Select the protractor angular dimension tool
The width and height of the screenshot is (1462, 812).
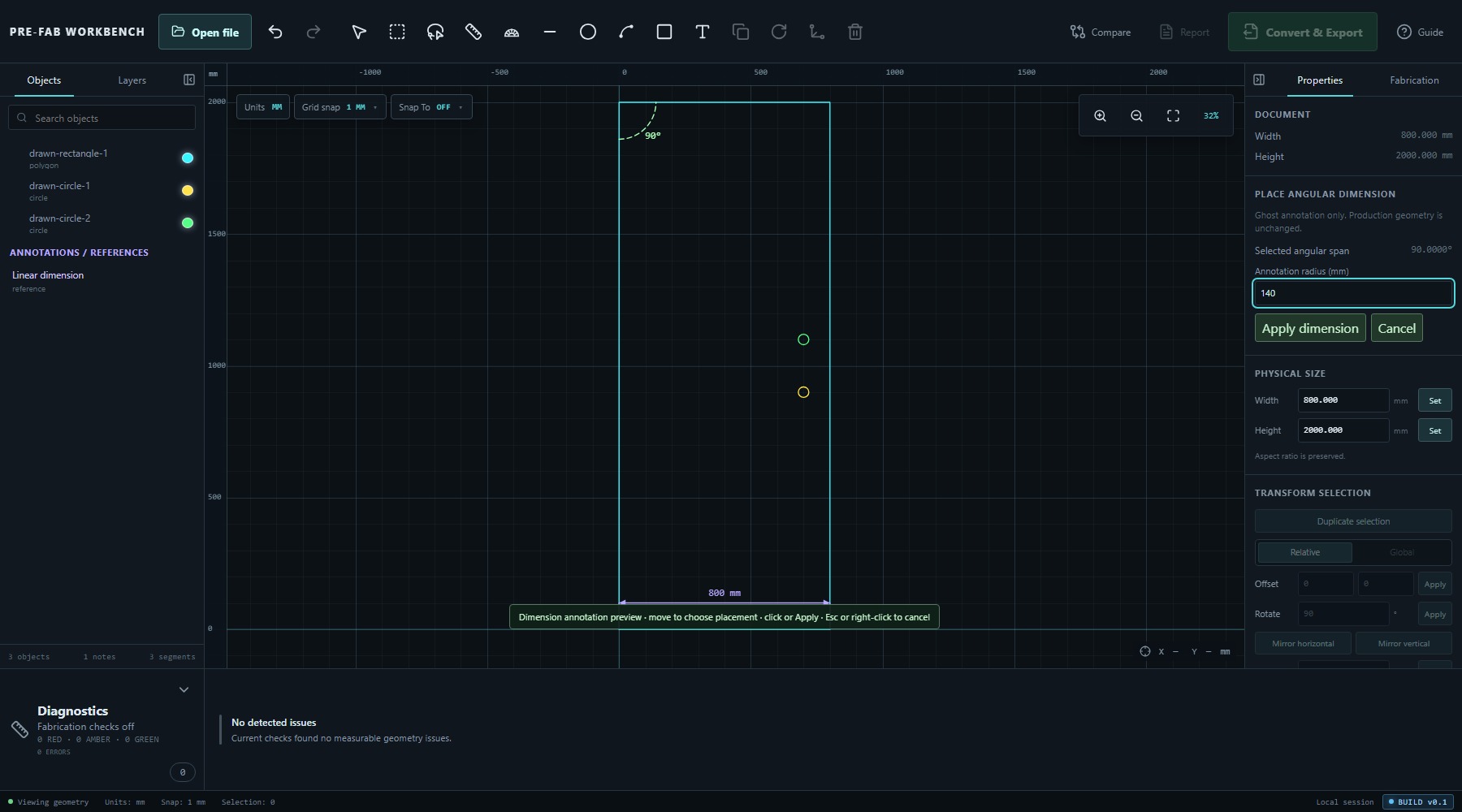click(512, 32)
